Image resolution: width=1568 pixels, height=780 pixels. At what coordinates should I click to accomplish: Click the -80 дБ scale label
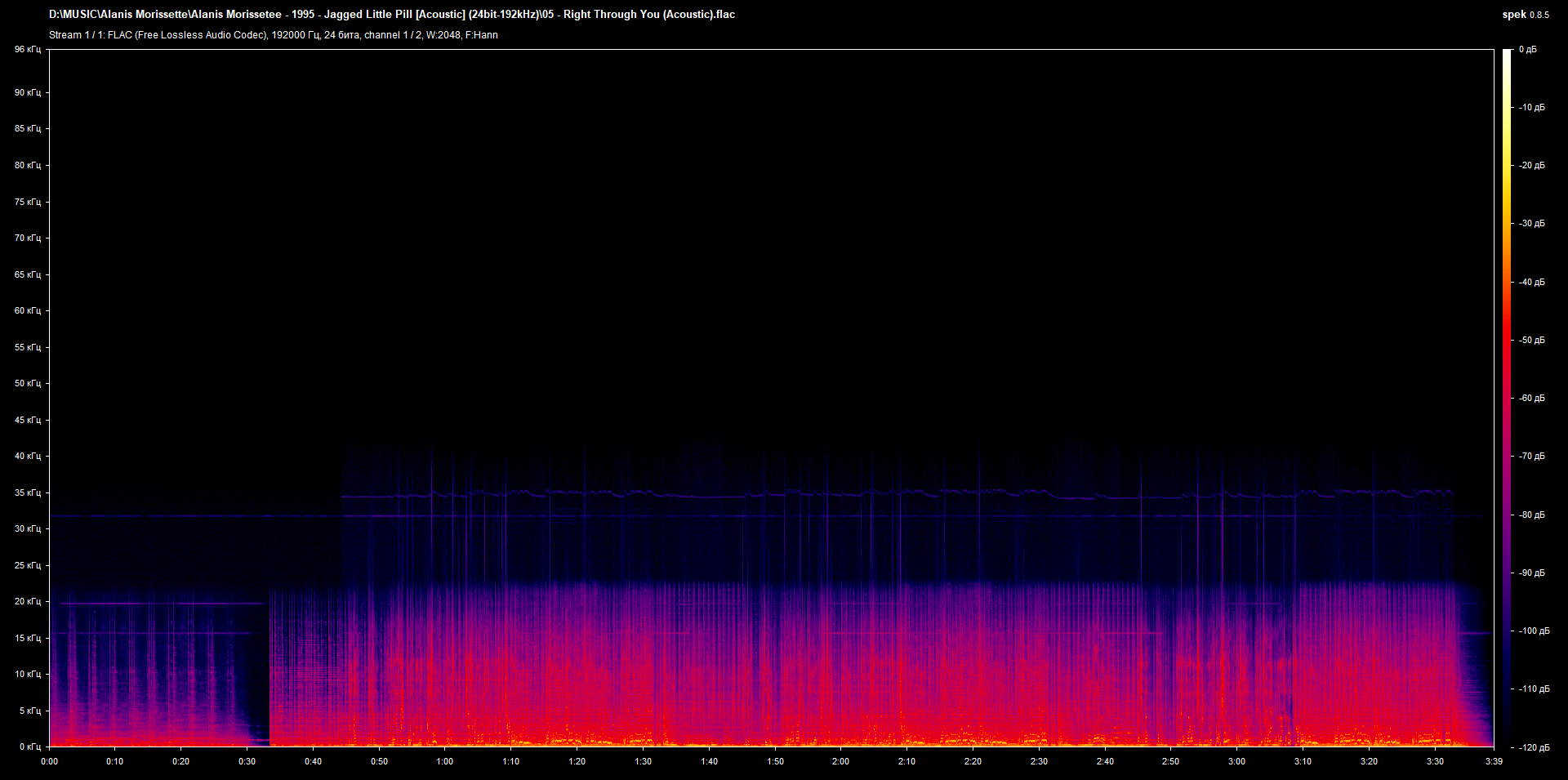point(1531,515)
